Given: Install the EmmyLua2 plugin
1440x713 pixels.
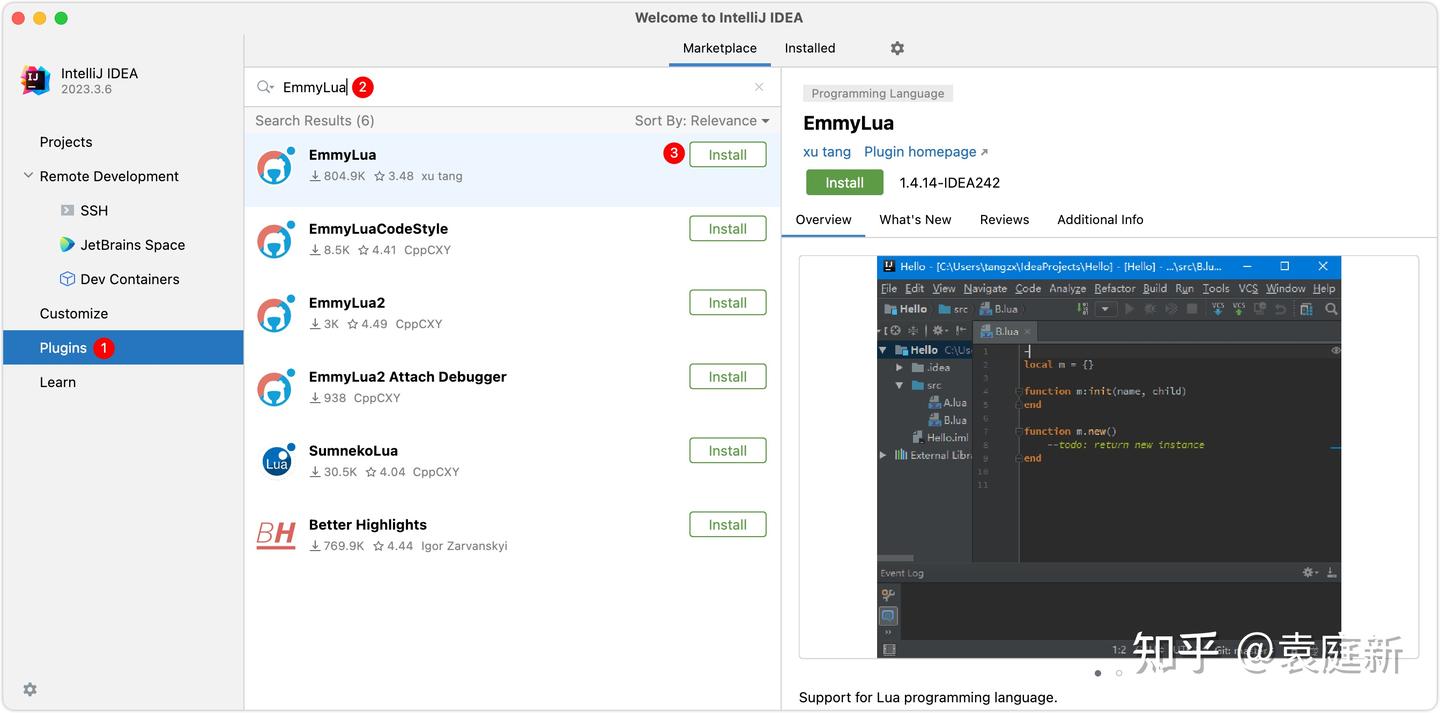Looking at the screenshot, I should click(x=728, y=303).
